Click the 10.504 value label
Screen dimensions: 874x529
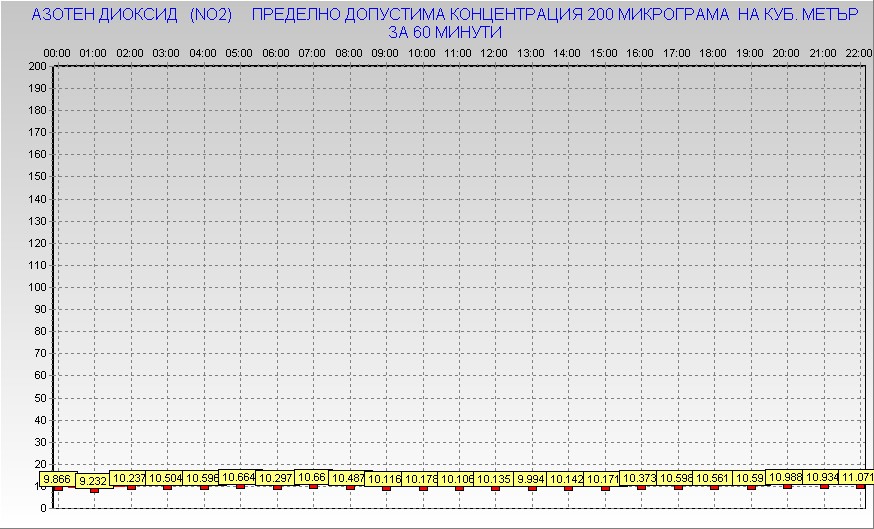pyautogui.click(x=166, y=478)
